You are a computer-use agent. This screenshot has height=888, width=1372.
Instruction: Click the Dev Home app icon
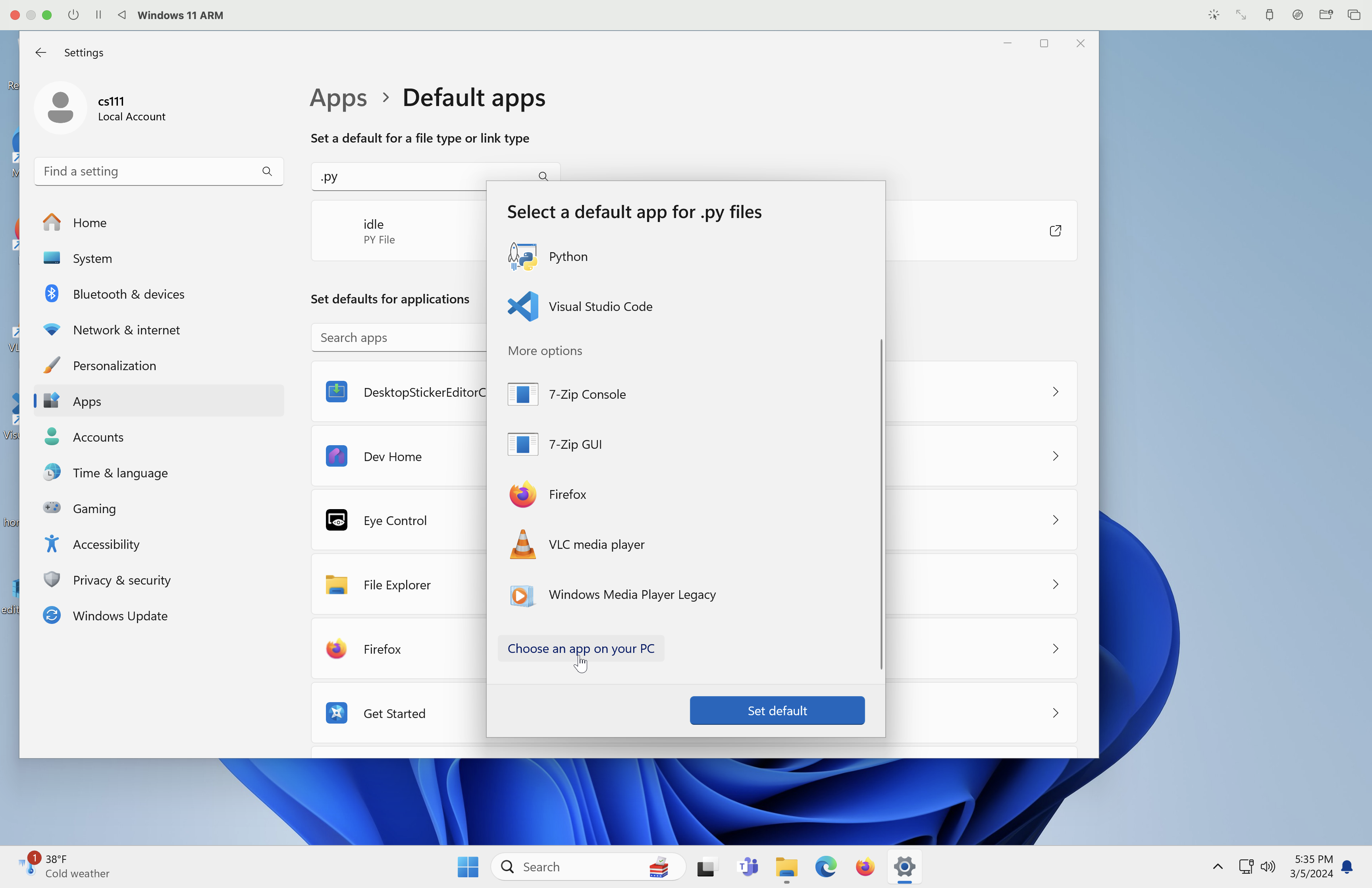click(337, 456)
